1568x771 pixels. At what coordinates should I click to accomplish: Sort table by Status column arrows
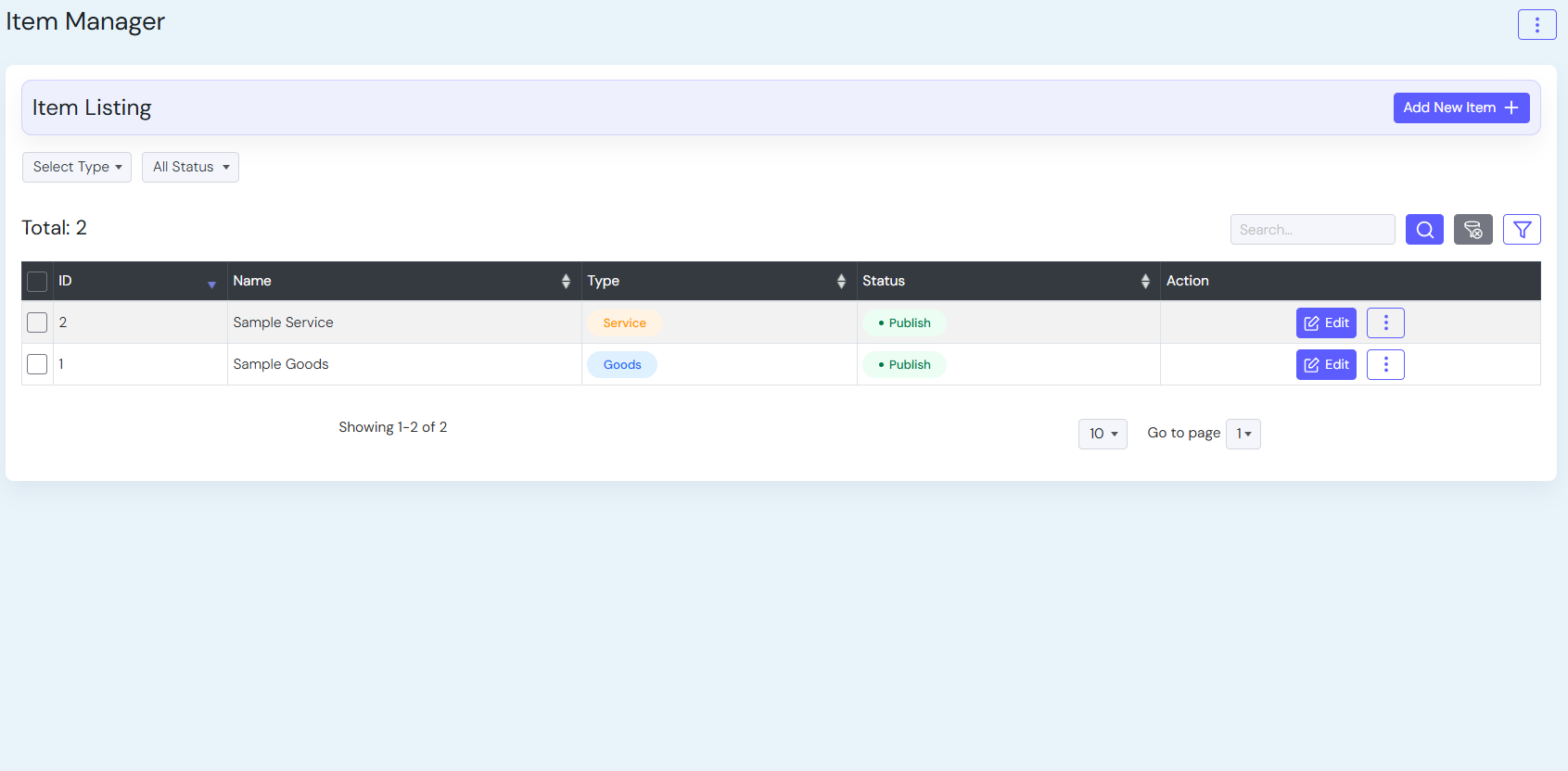coord(1145,281)
